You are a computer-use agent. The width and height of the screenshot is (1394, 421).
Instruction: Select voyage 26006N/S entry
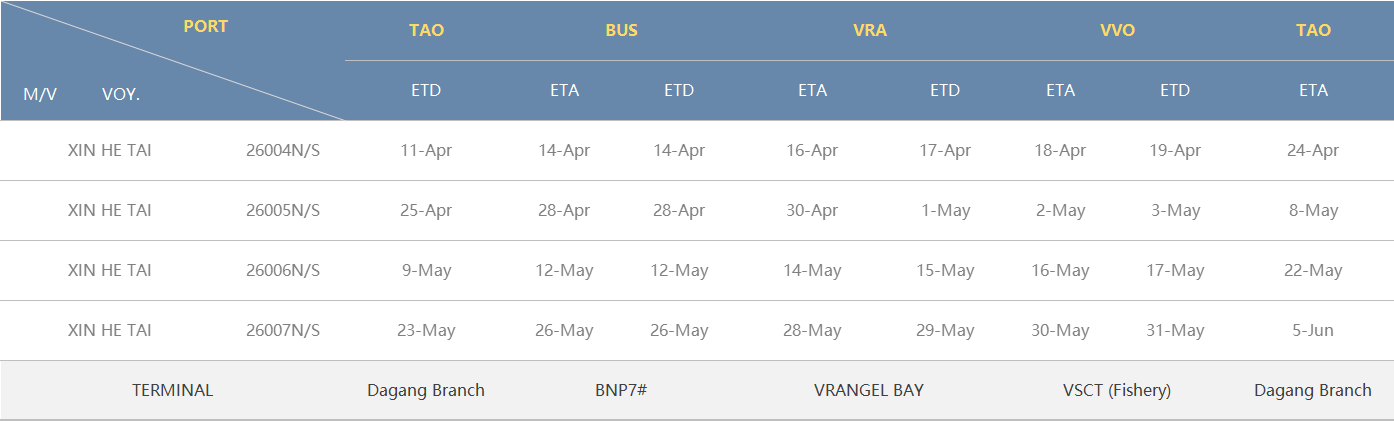(x=283, y=271)
